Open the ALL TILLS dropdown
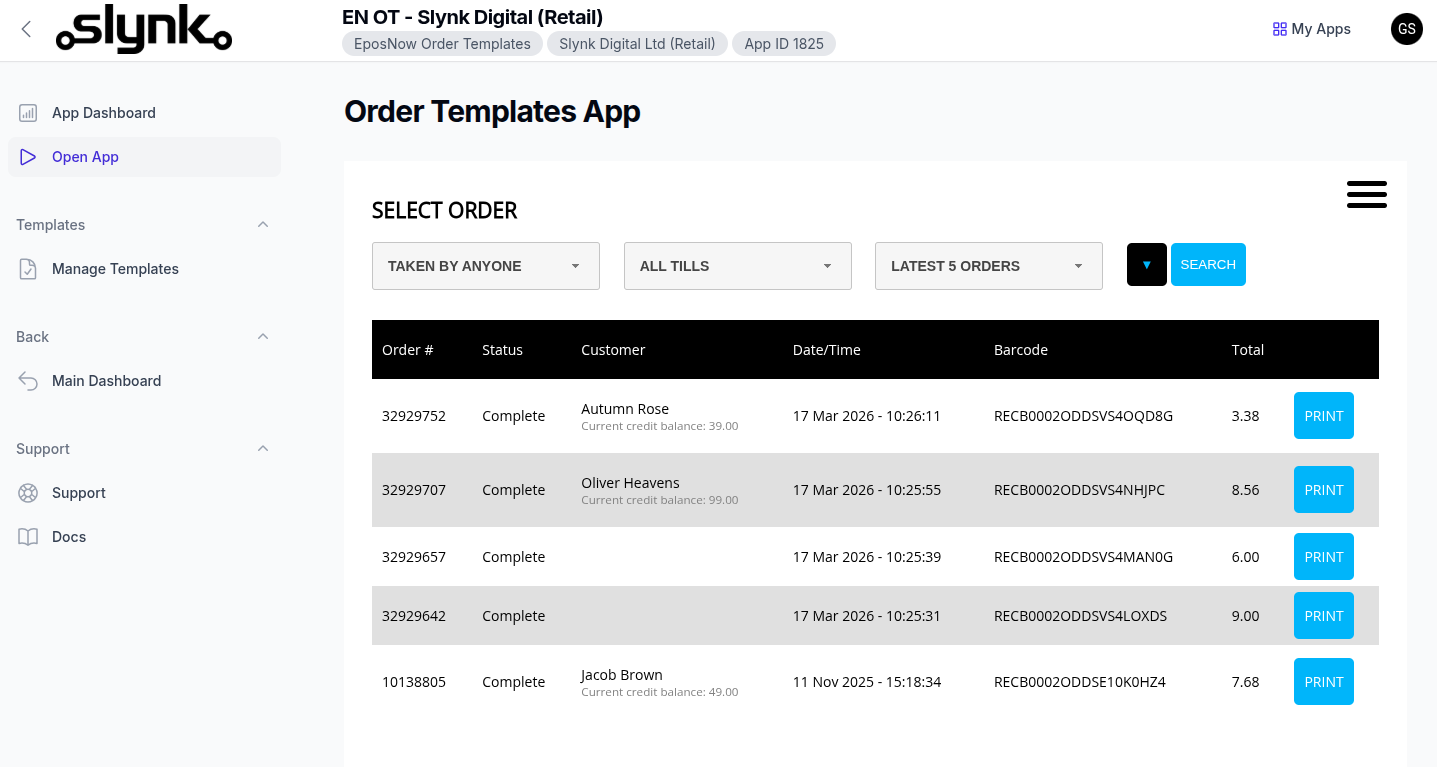Screen dimensions: 1437x767 click(737, 266)
